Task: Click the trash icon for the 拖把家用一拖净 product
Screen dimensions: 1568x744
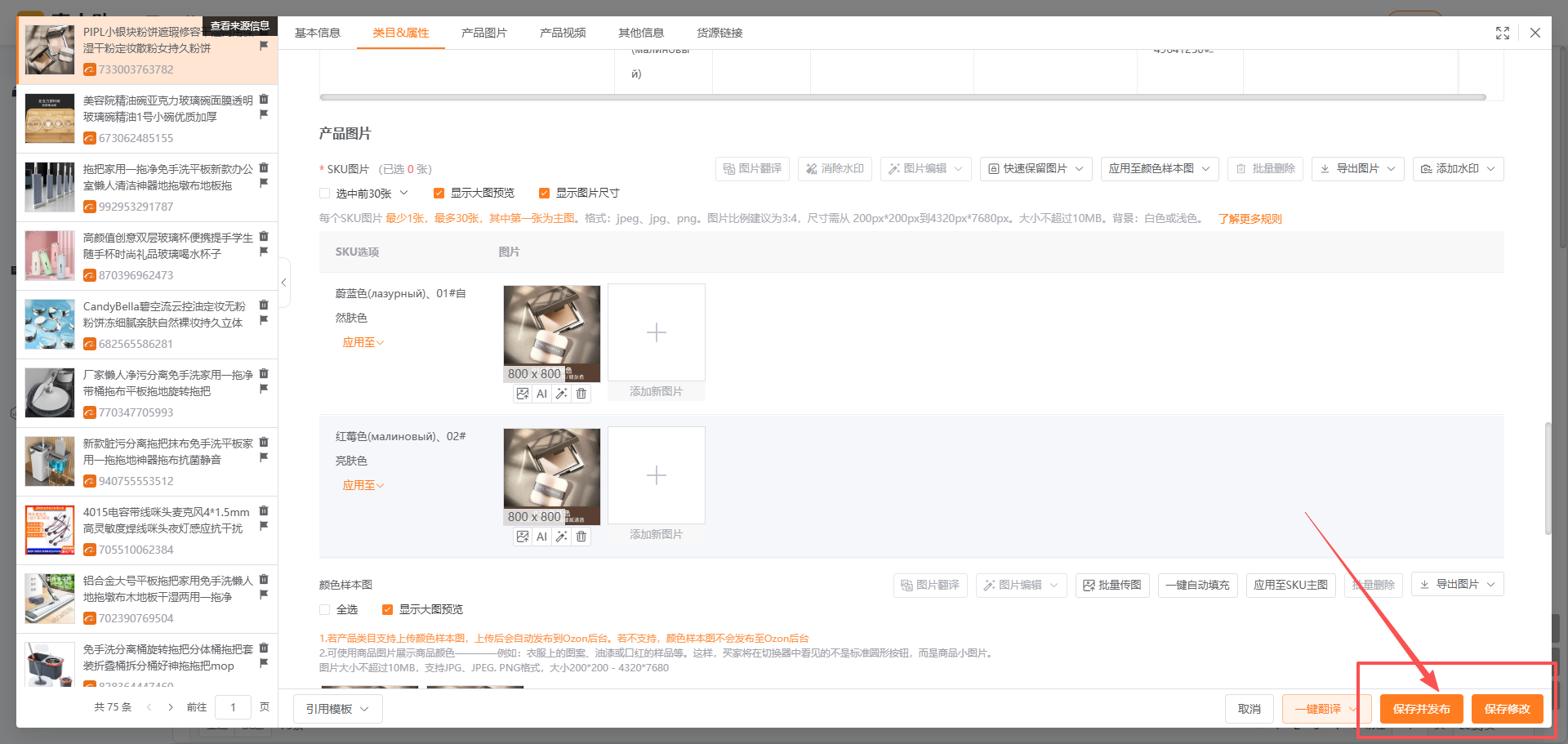Action: [264, 167]
